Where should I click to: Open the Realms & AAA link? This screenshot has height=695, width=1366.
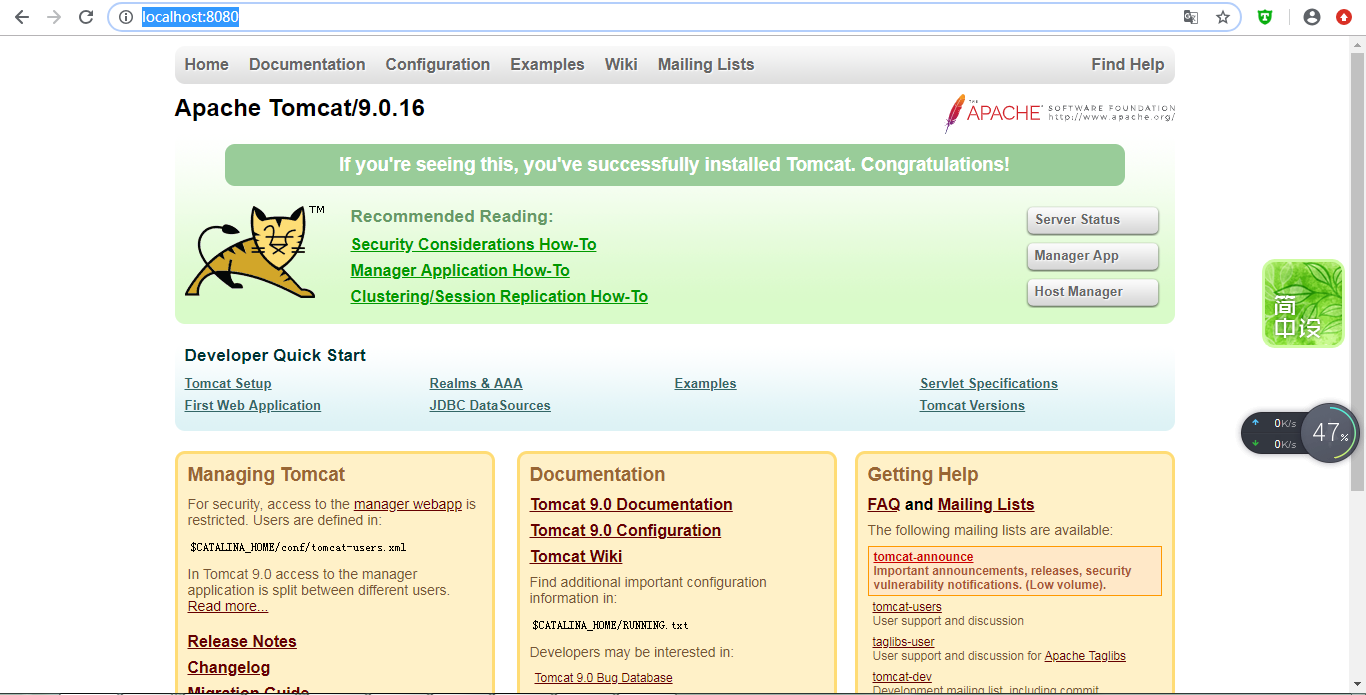[x=476, y=383]
